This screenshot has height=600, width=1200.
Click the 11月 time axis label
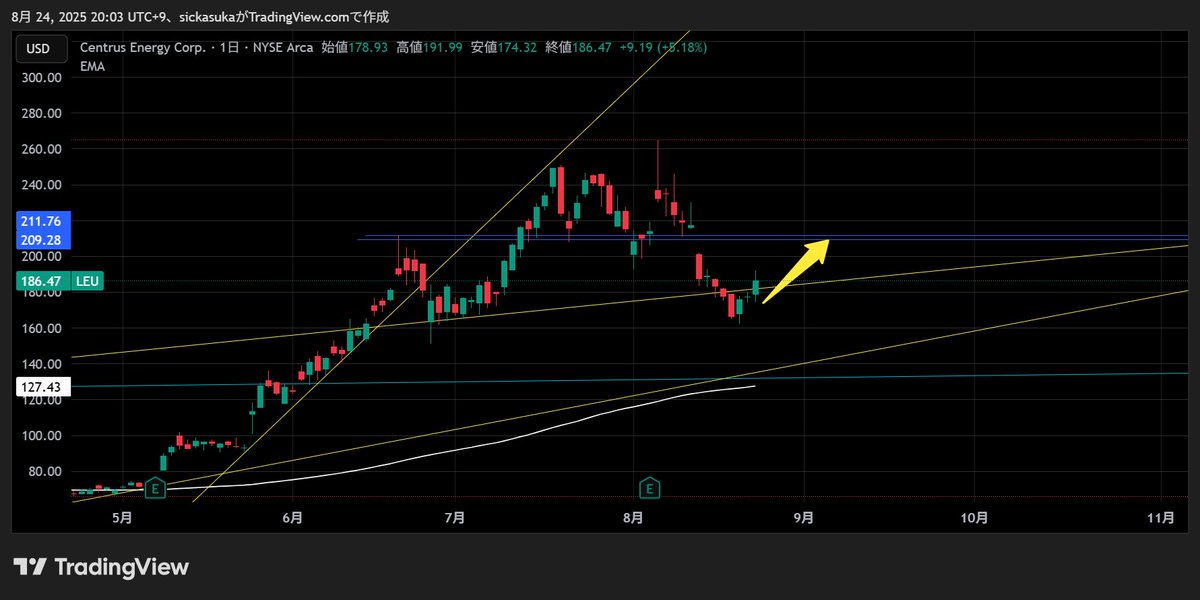tap(1161, 518)
